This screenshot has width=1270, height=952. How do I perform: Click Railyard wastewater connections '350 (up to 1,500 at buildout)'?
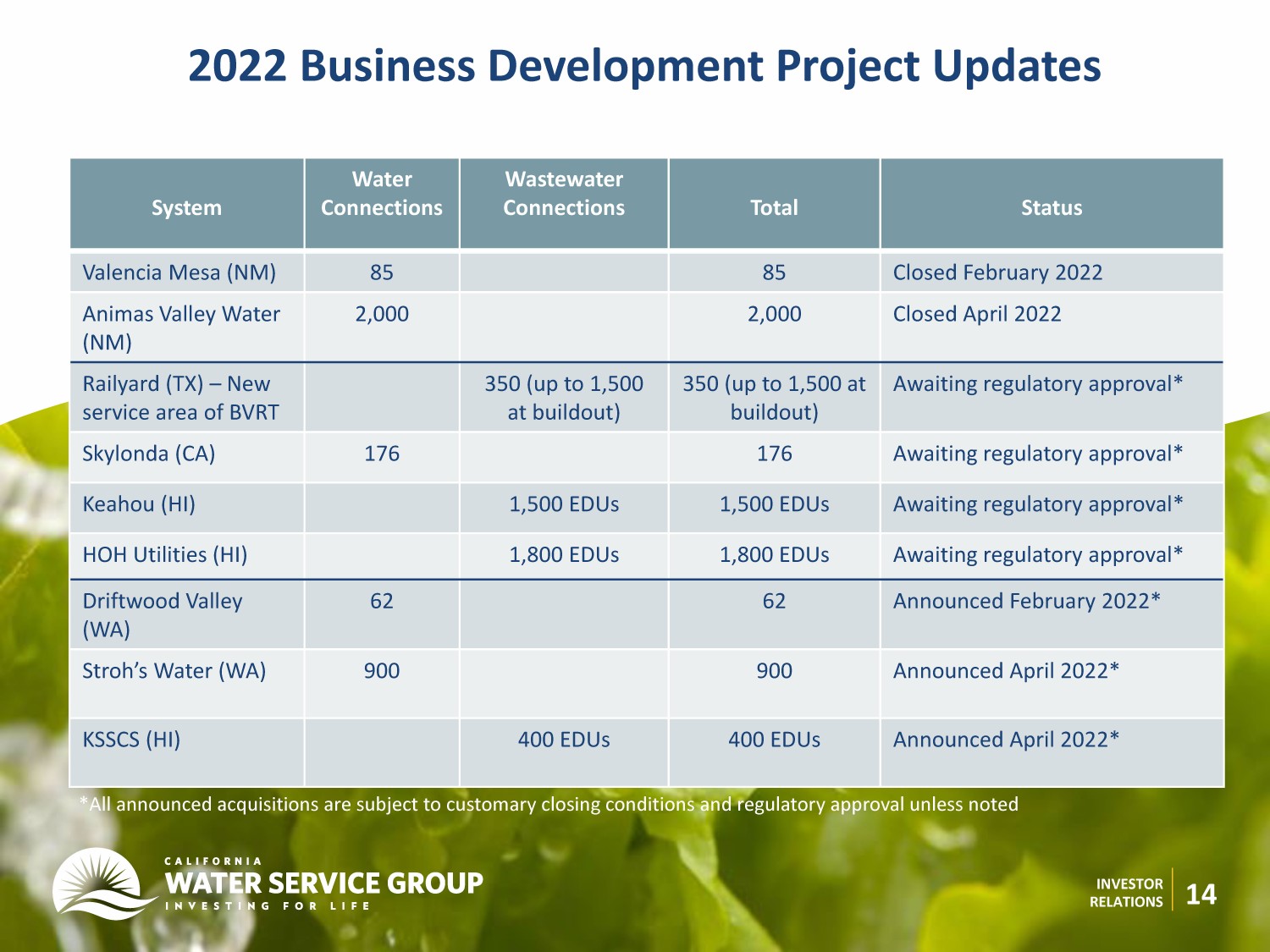[x=564, y=398]
